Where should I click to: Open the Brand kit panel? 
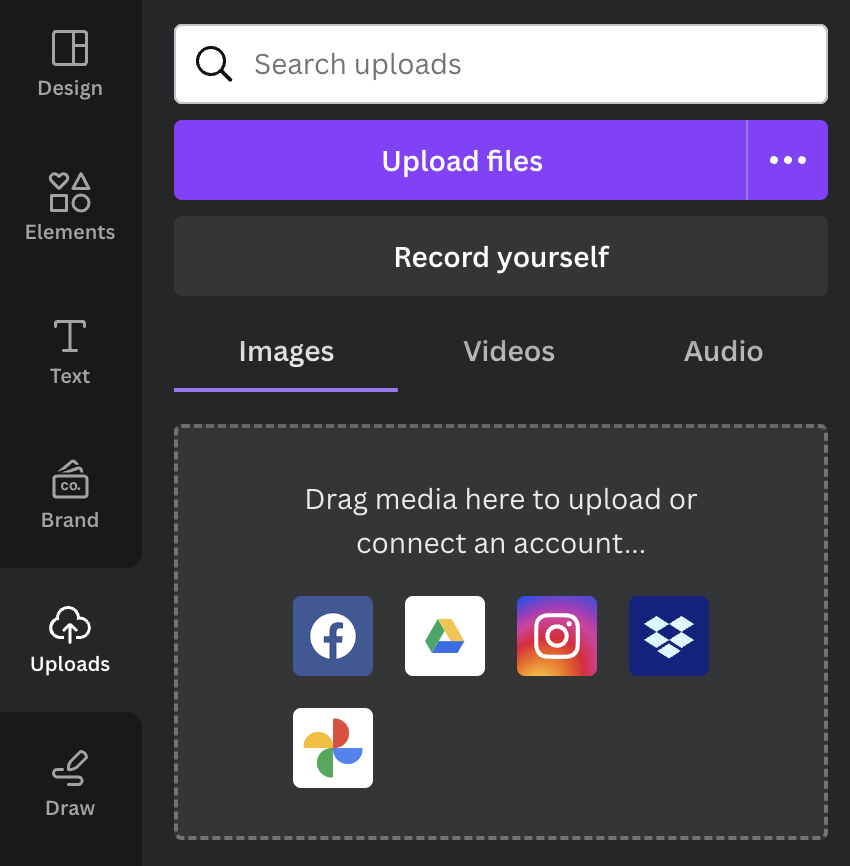tap(70, 495)
